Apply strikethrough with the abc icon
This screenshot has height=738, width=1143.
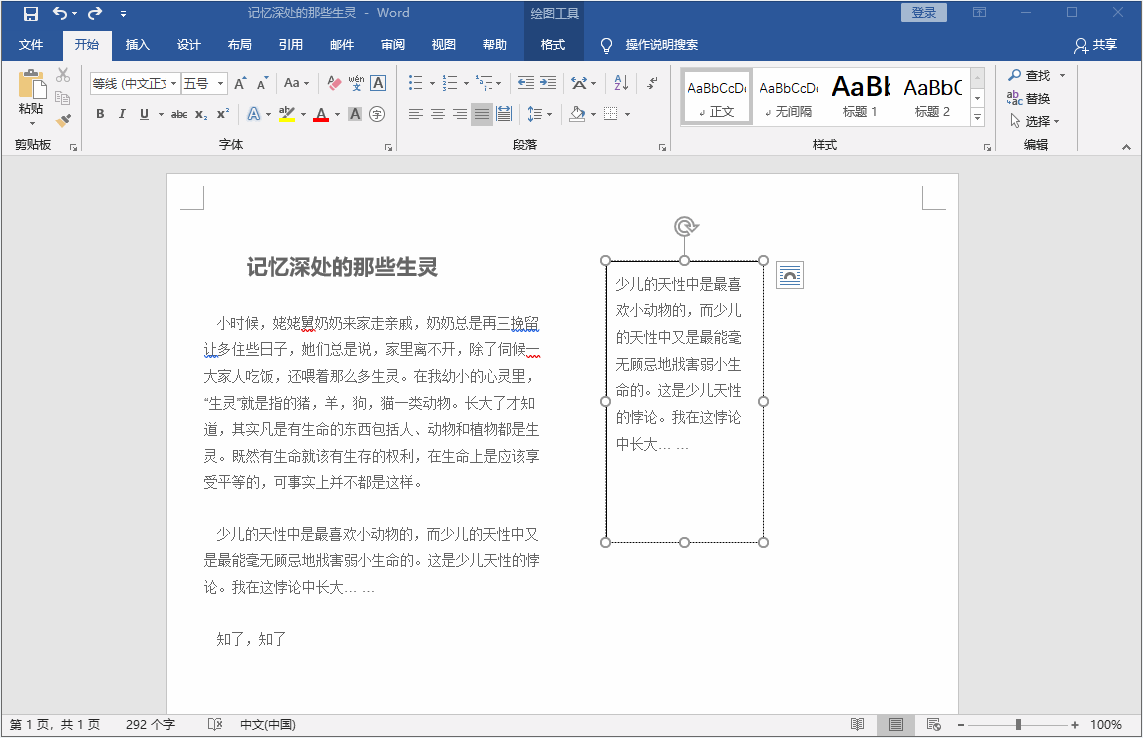179,114
